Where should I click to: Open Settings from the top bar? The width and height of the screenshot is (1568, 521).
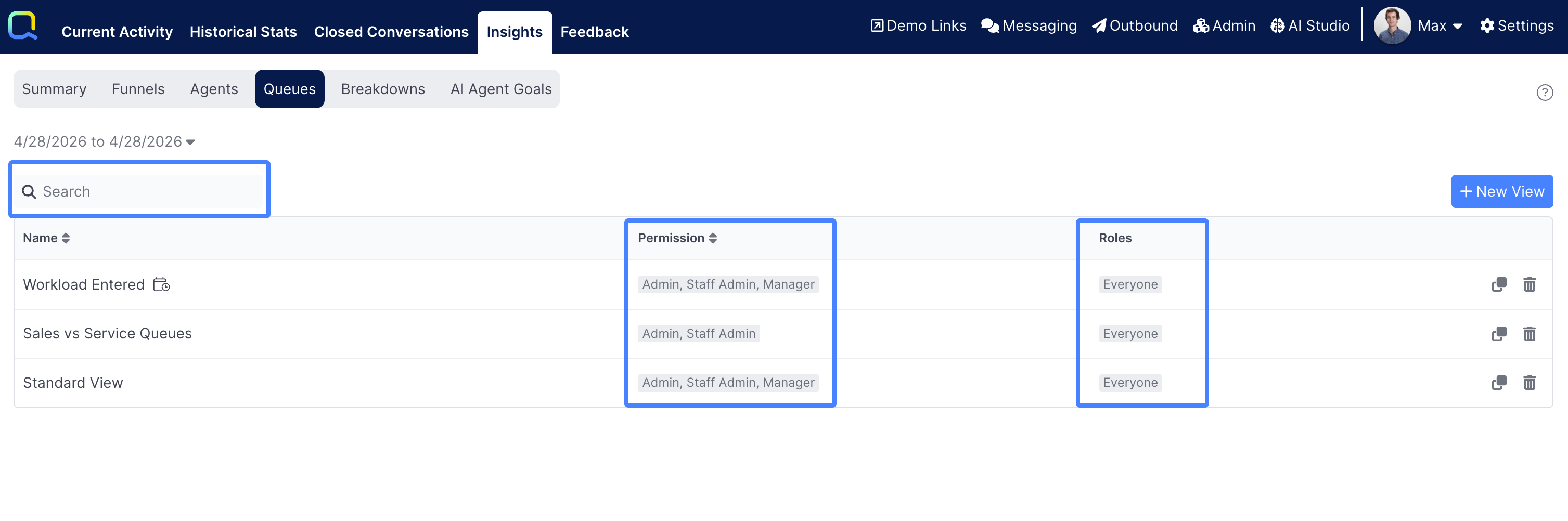coord(1516,25)
